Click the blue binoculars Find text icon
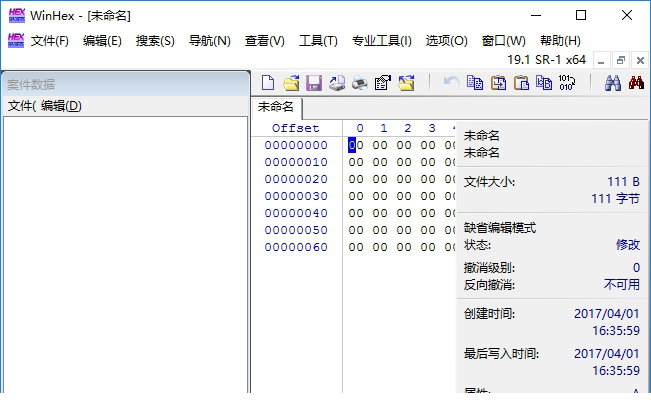This screenshot has width=651, height=408. (x=613, y=83)
